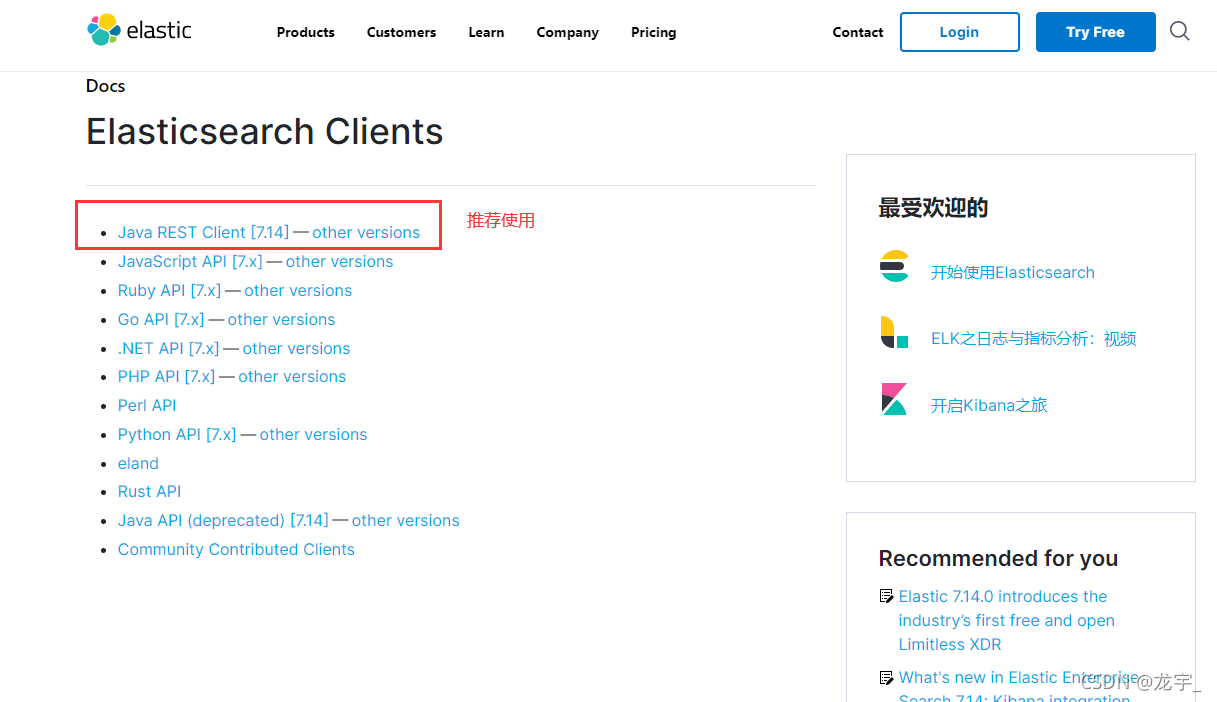Screen dimensions: 1217x702
Task: Open the Products menu
Action: [x=306, y=32]
